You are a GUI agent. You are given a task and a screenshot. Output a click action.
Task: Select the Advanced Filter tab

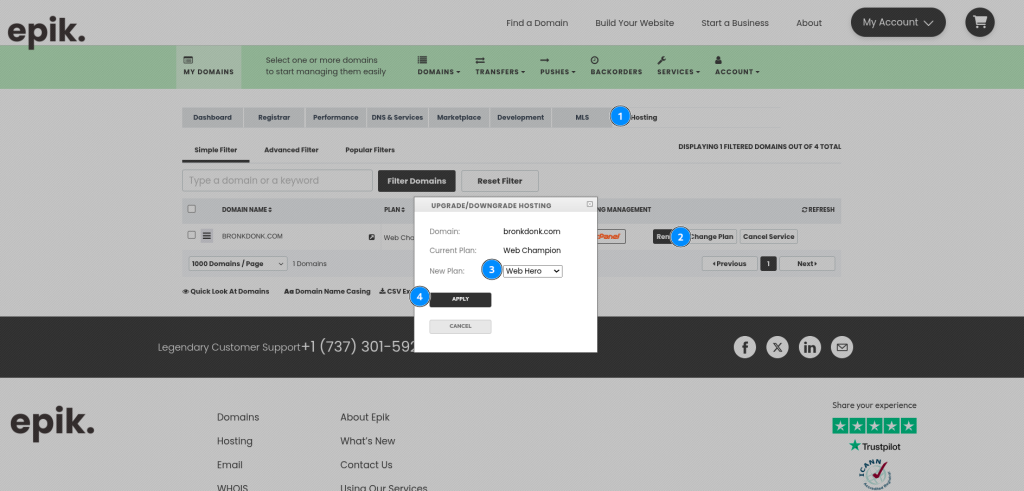click(291, 150)
